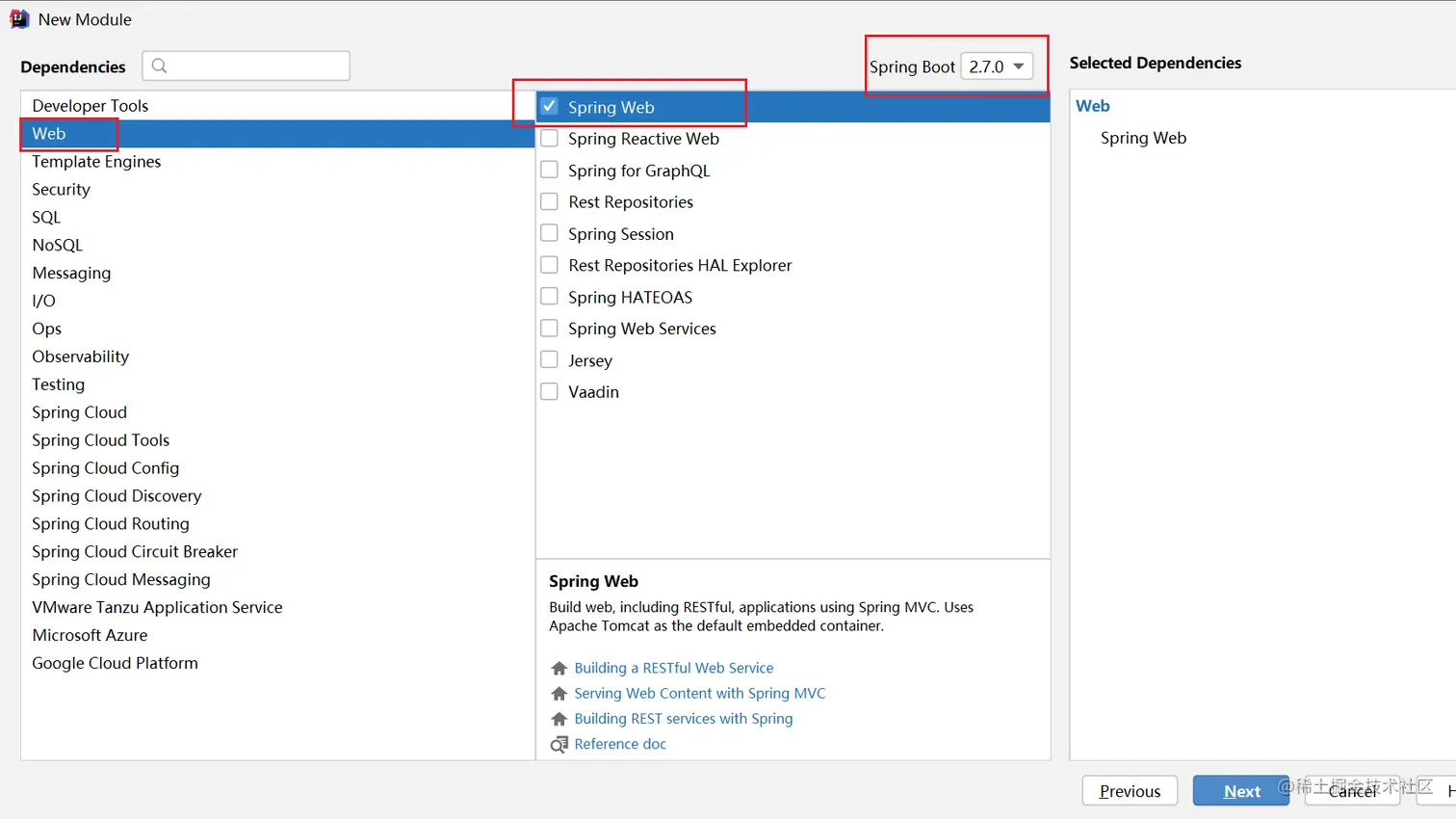The height and width of the screenshot is (819, 1456).
Task: Choose Spring Cloud Discovery category
Action: (x=277, y=496)
